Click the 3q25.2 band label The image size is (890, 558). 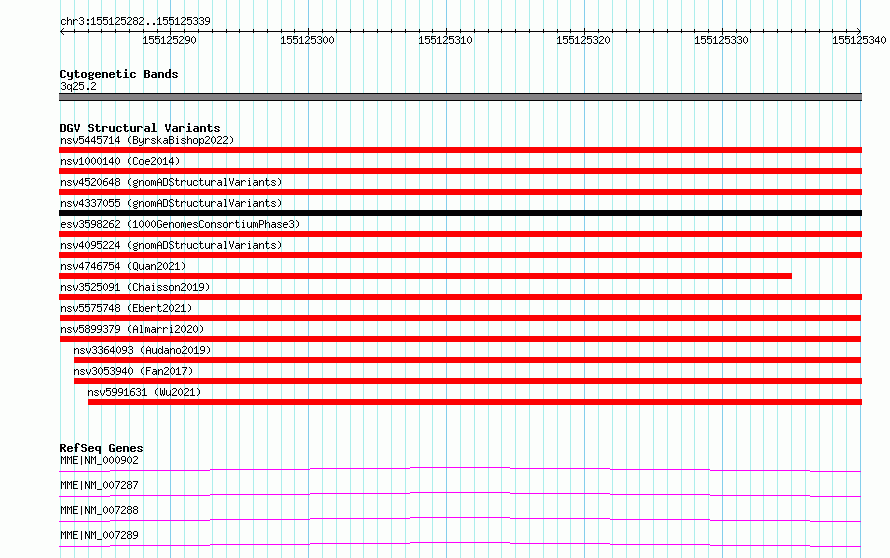(78, 86)
